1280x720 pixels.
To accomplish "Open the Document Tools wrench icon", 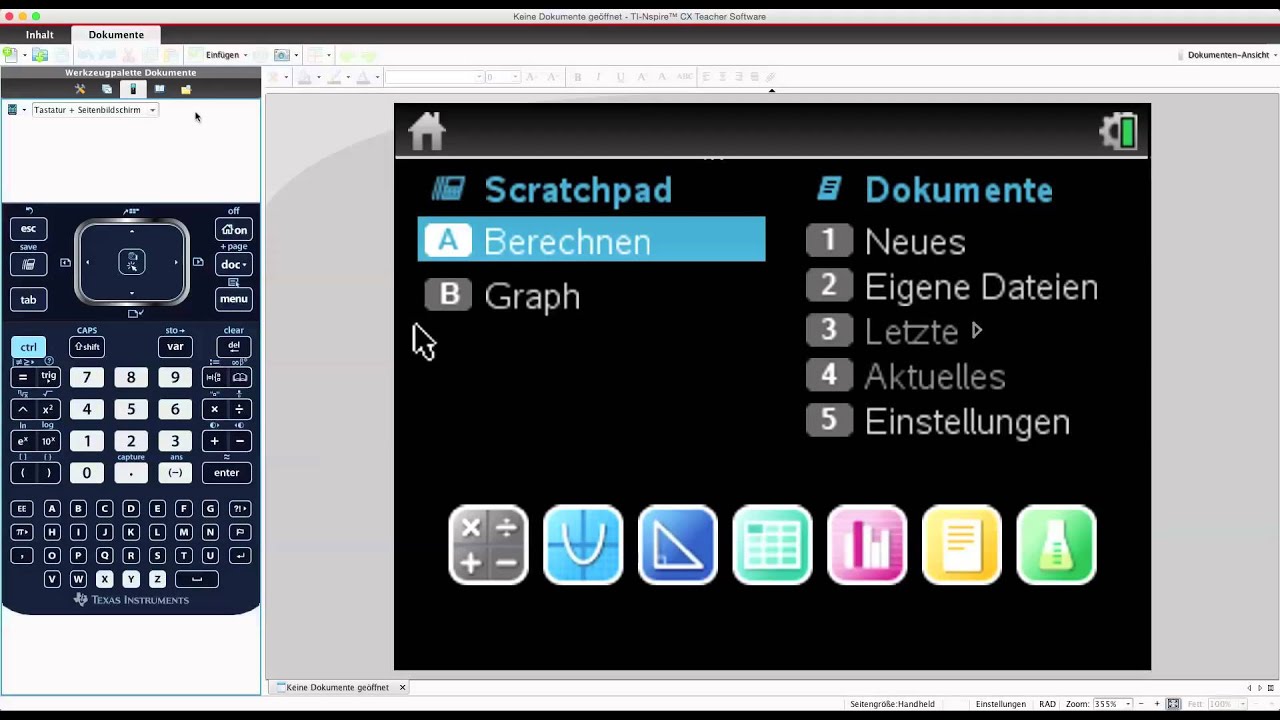I will click(x=80, y=89).
